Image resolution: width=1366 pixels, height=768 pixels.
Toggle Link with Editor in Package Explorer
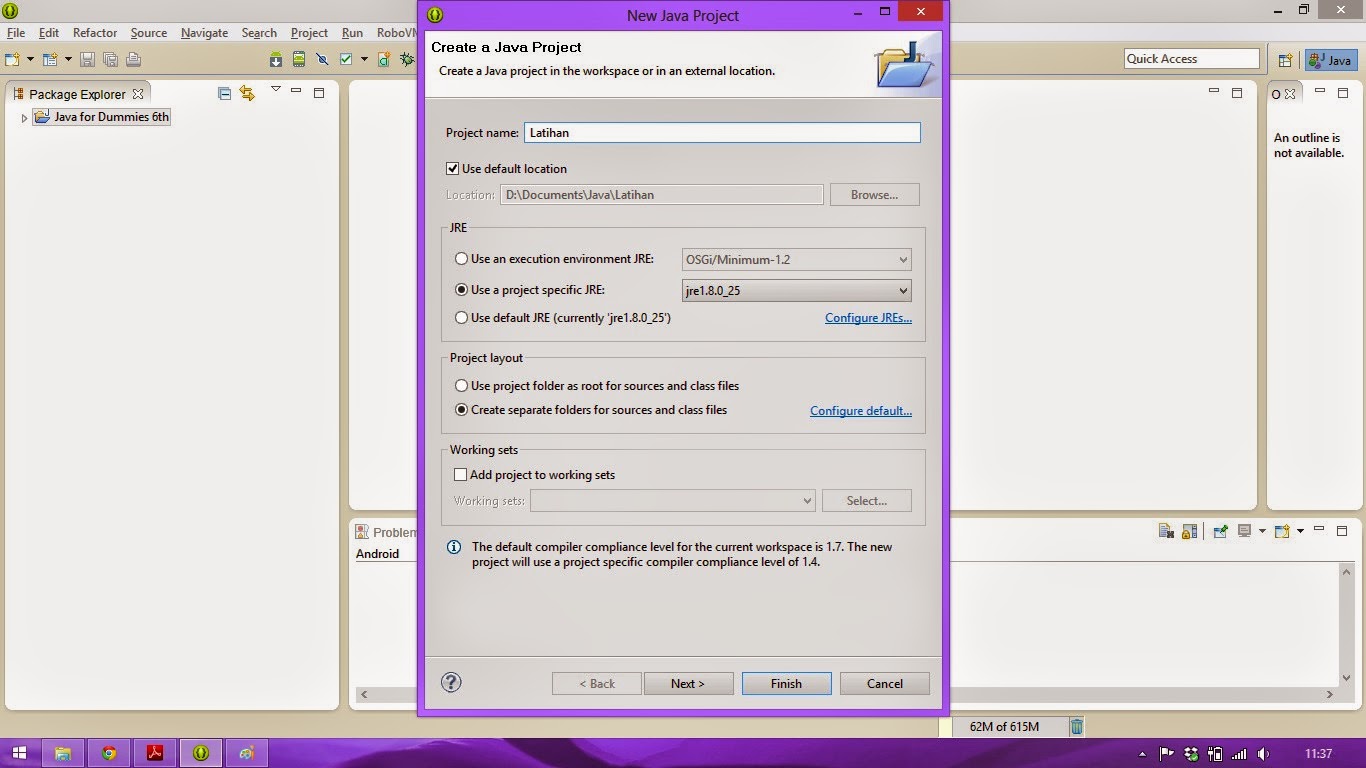(247, 93)
